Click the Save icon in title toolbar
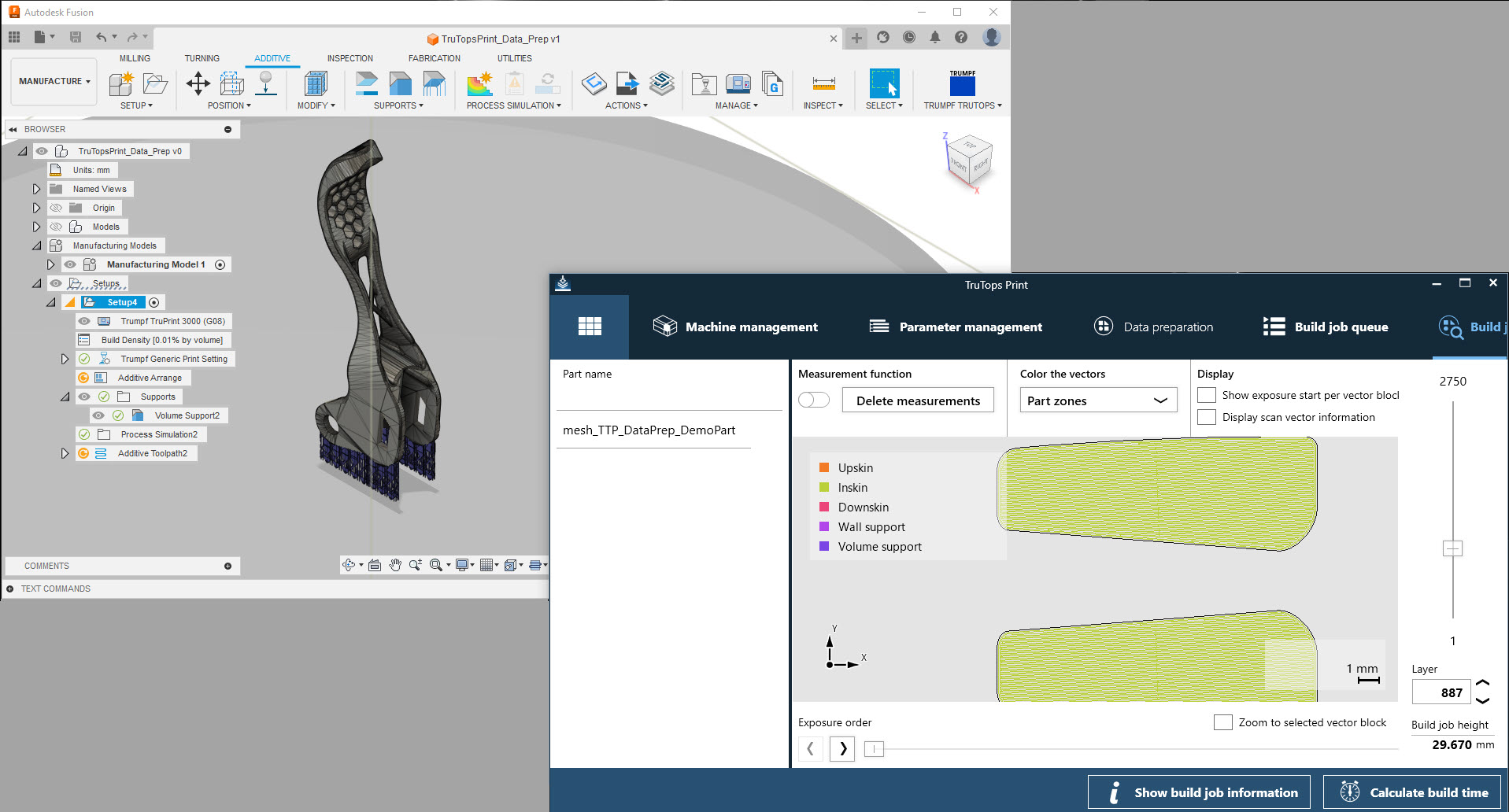This screenshot has width=1509, height=812. (76, 37)
